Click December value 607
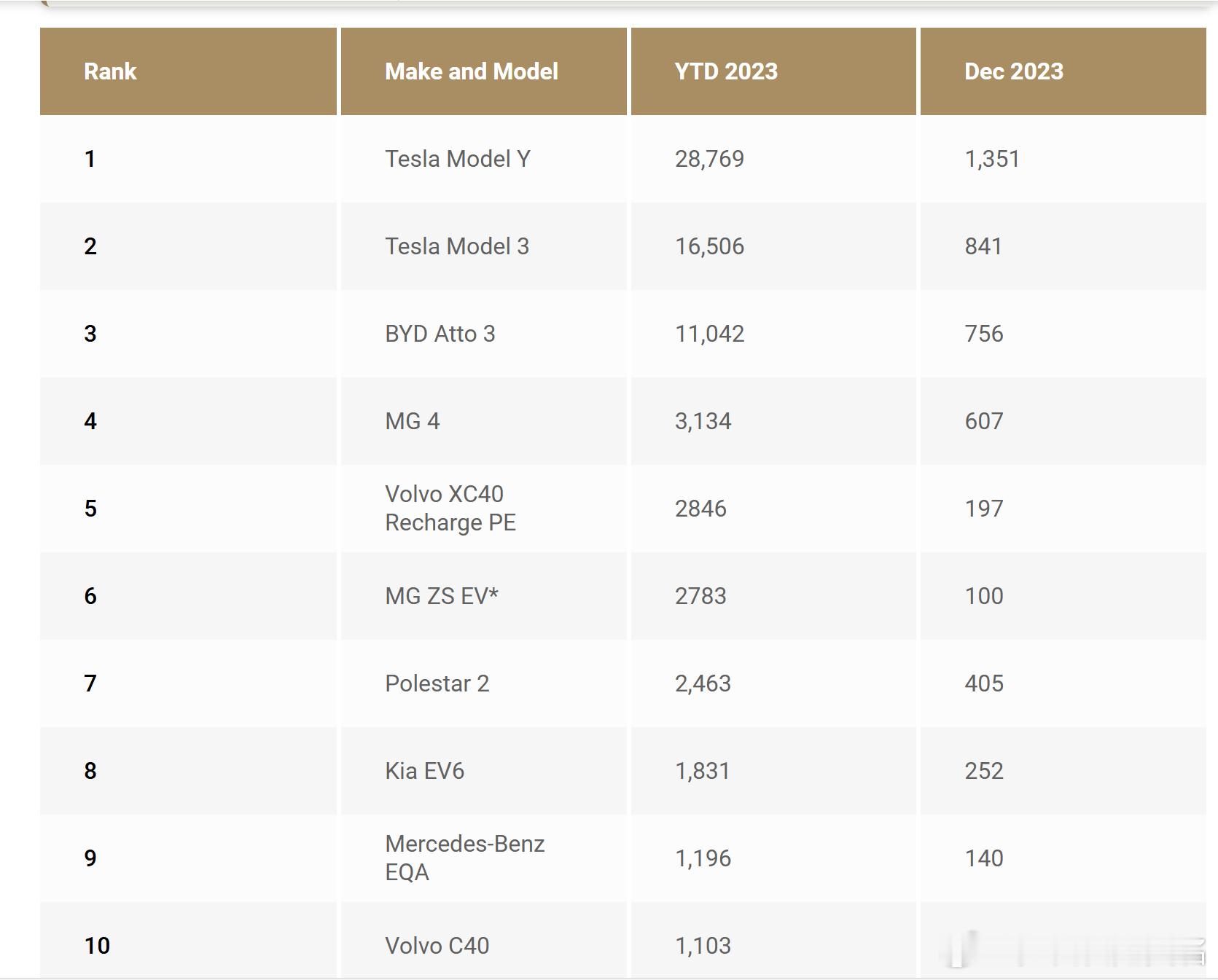 pyautogui.click(x=984, y=421)
